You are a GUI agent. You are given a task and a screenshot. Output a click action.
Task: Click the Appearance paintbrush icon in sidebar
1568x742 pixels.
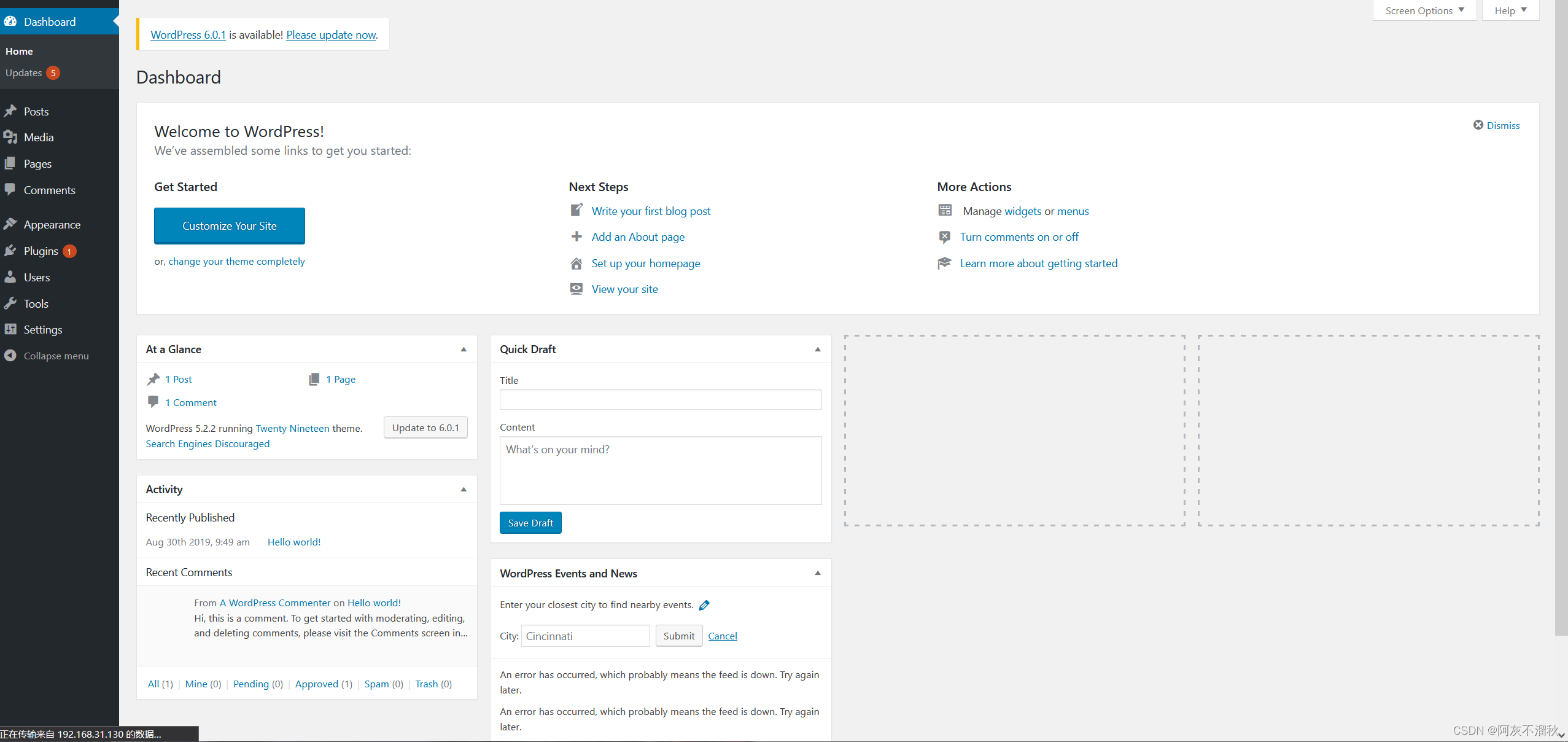[10, 224]
